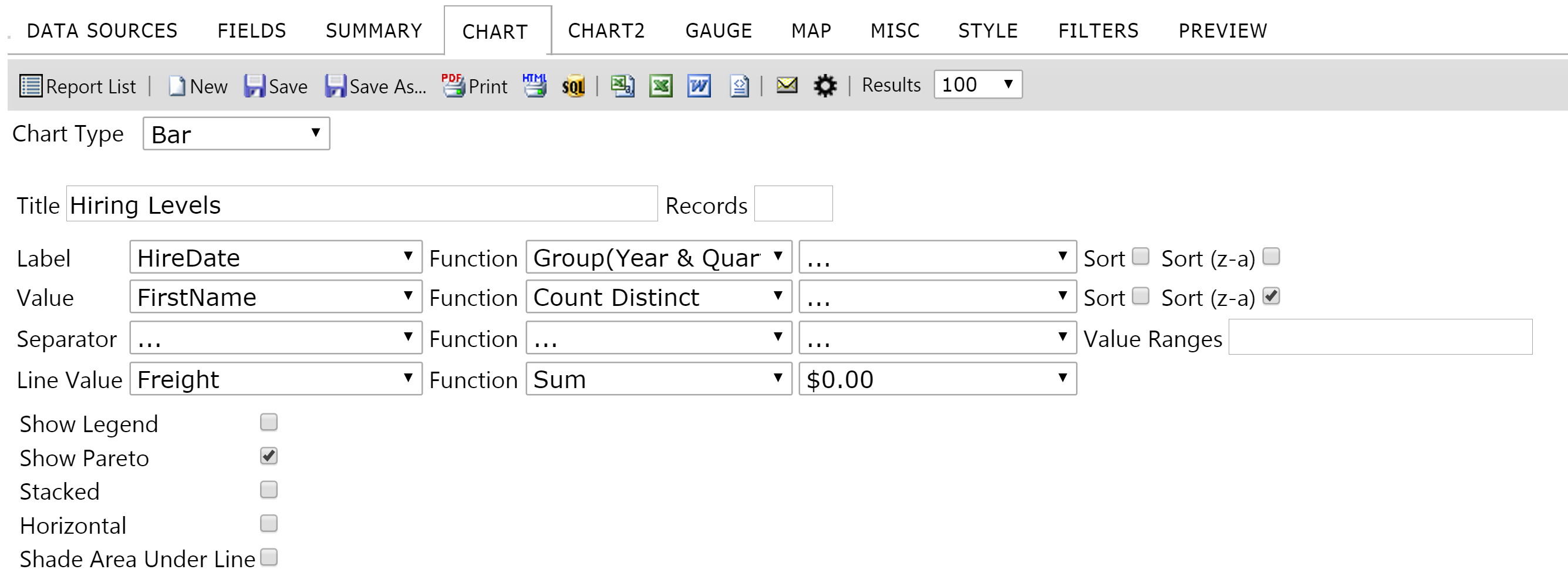Click the Save As floppy icon
The image size is (1568, 576).
(335, 86)
